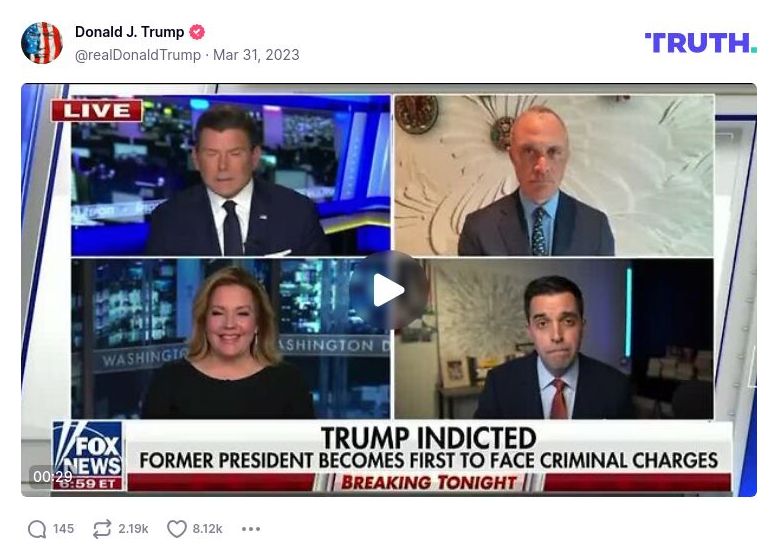
Task: Click the Donald J. Trump display name
Action: [130, 32]
